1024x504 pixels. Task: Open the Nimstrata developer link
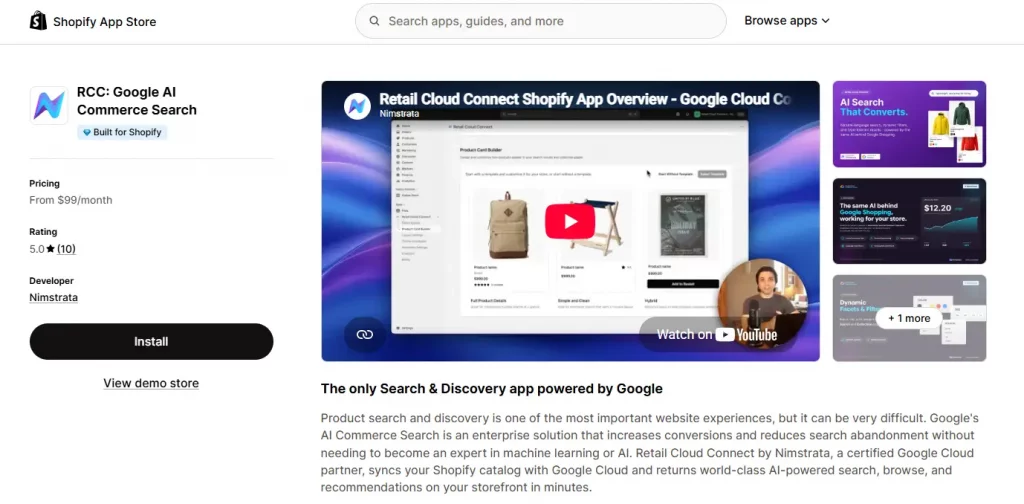54,298
